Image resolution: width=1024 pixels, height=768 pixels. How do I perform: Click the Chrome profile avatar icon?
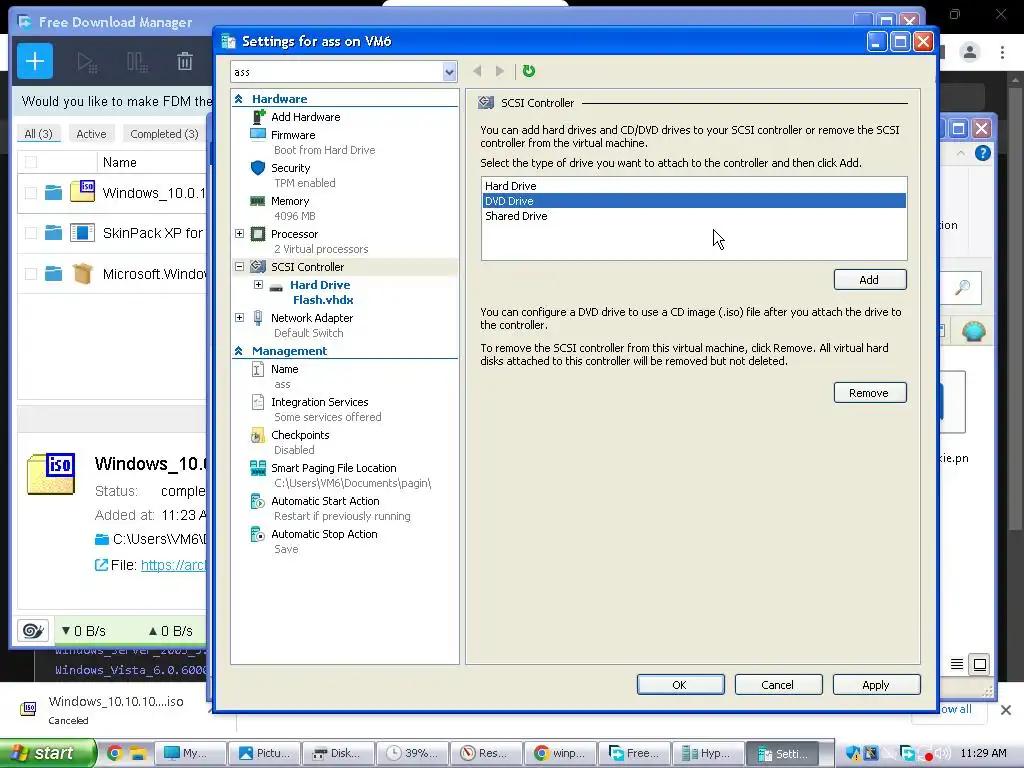[x=970, y=52]
